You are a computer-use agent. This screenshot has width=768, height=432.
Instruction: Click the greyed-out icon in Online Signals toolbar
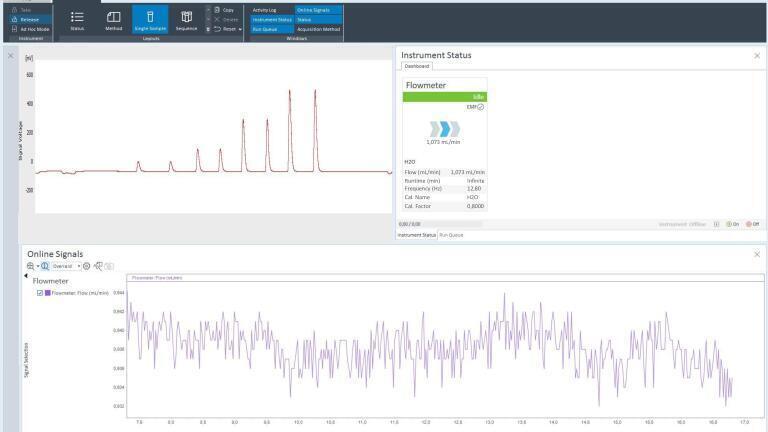pos(109,266)
